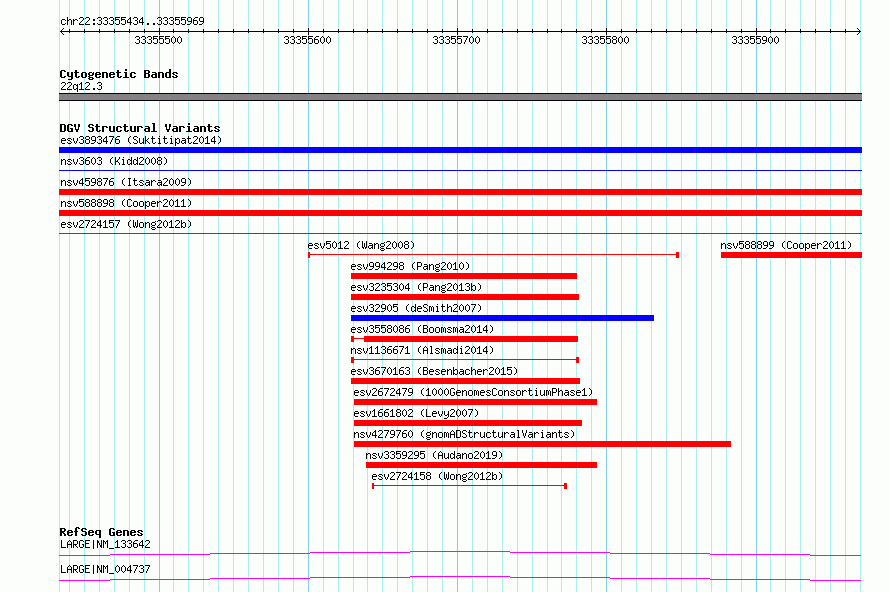This screenshot has height=592, width=890.
Task: Open the esv32905 (deSmith2007) label
Action: tap(416, 308)
